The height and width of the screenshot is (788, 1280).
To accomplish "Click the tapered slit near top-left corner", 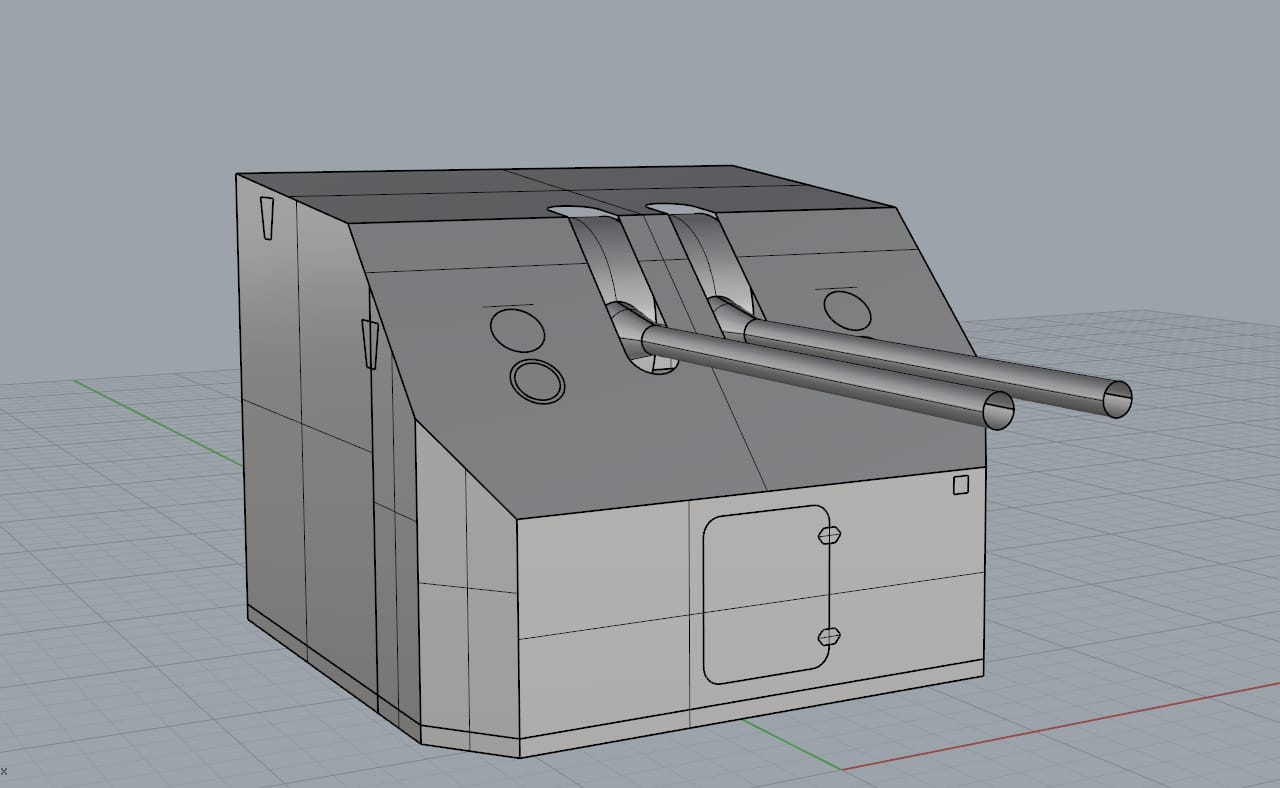I will pos(267,217).
